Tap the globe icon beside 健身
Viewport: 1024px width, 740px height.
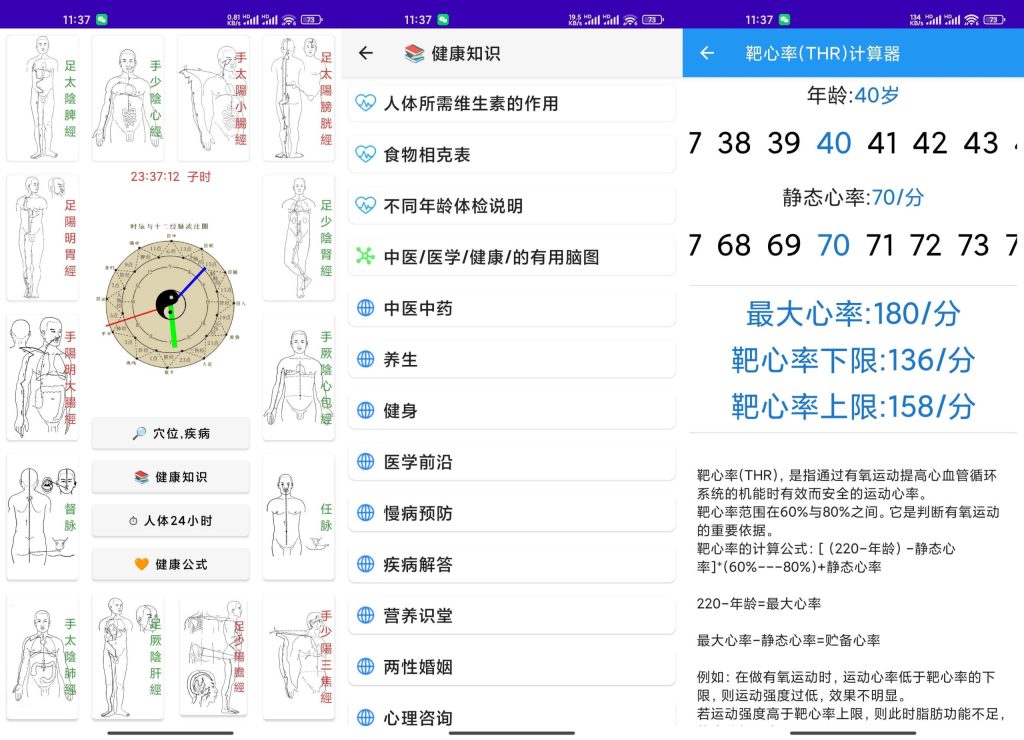[366, 411]
